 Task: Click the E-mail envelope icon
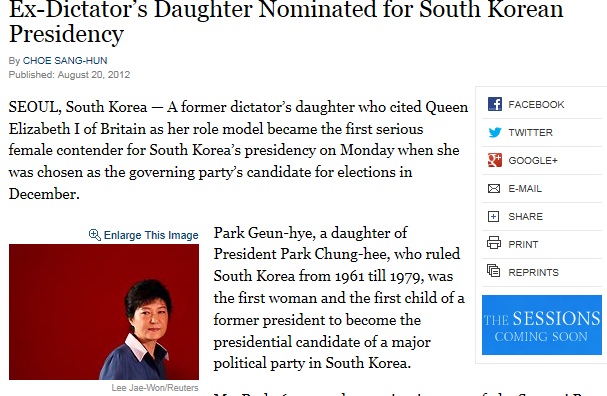coord(494,189)
